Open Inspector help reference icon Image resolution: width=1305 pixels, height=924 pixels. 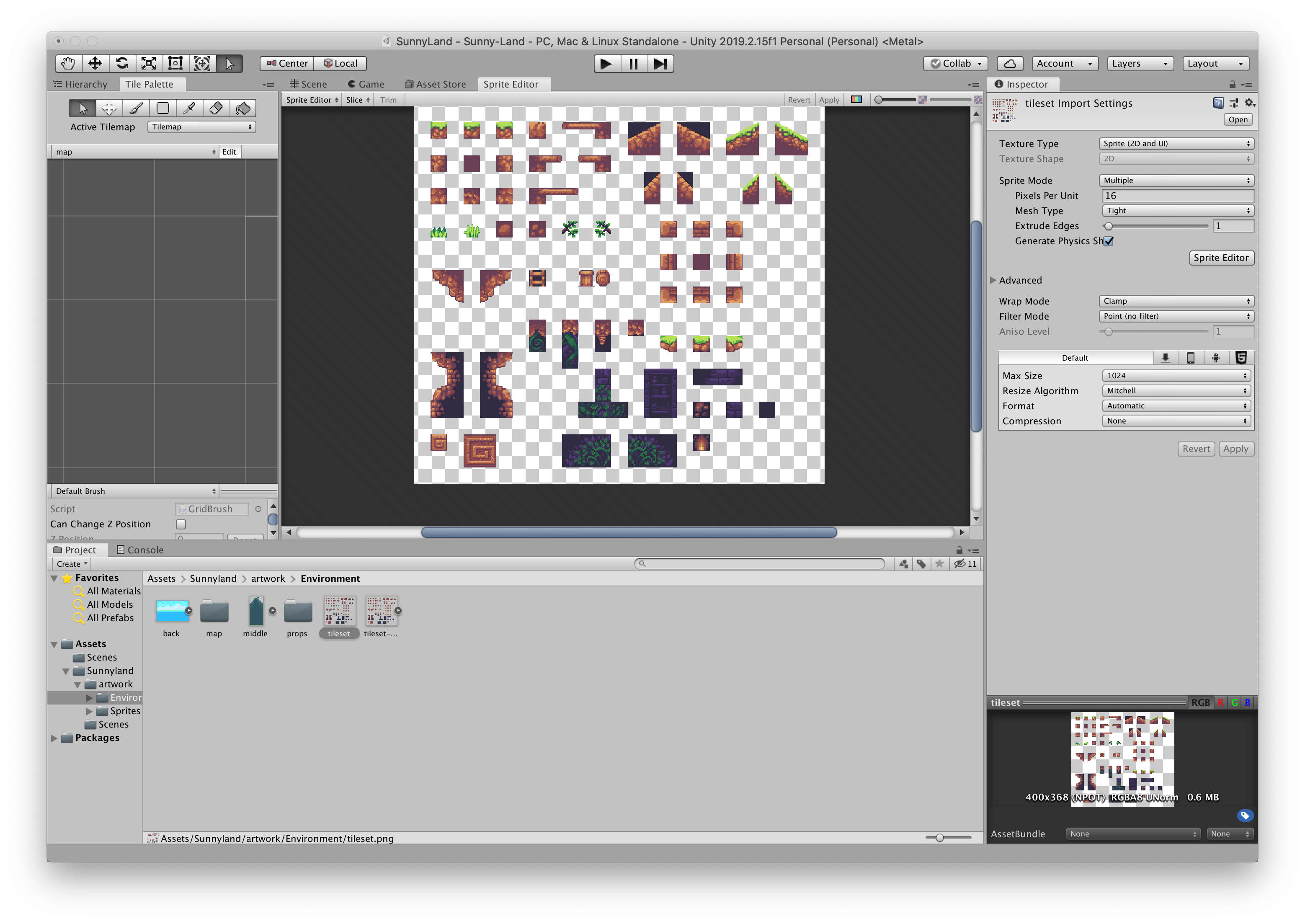tap(1217, 103)
